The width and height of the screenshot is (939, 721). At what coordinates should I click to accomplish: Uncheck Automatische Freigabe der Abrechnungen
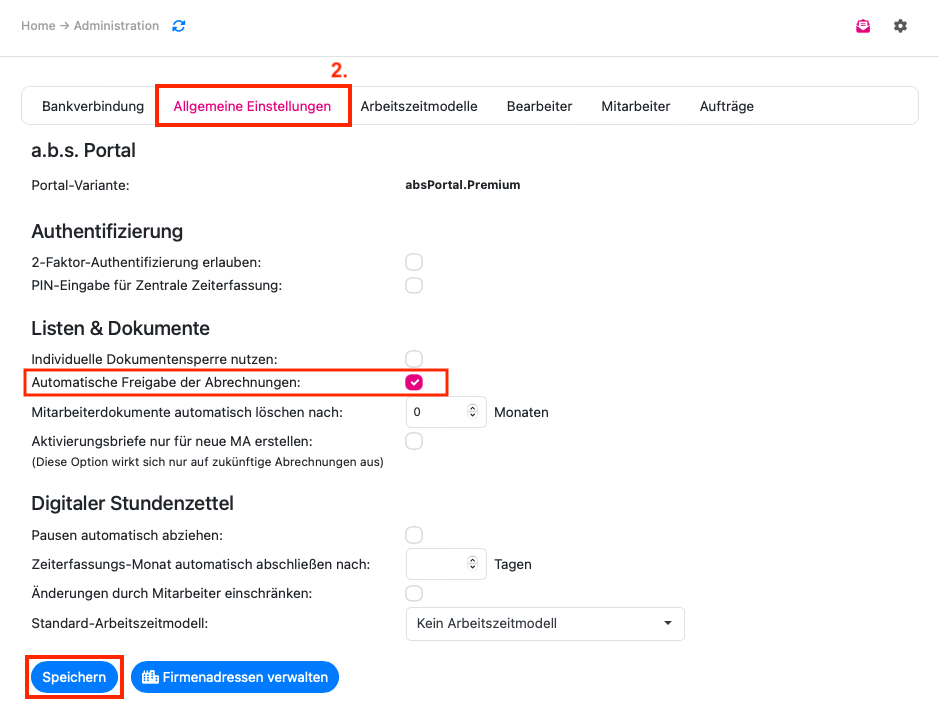click(414, 382)
